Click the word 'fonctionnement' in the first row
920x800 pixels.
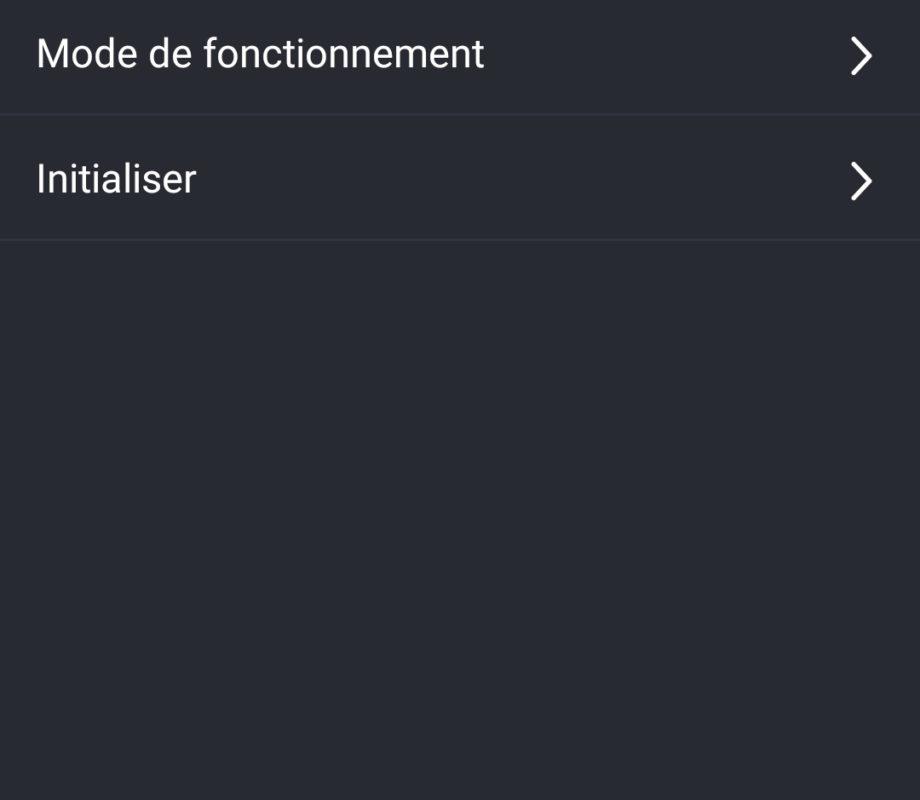click(344, 54)
